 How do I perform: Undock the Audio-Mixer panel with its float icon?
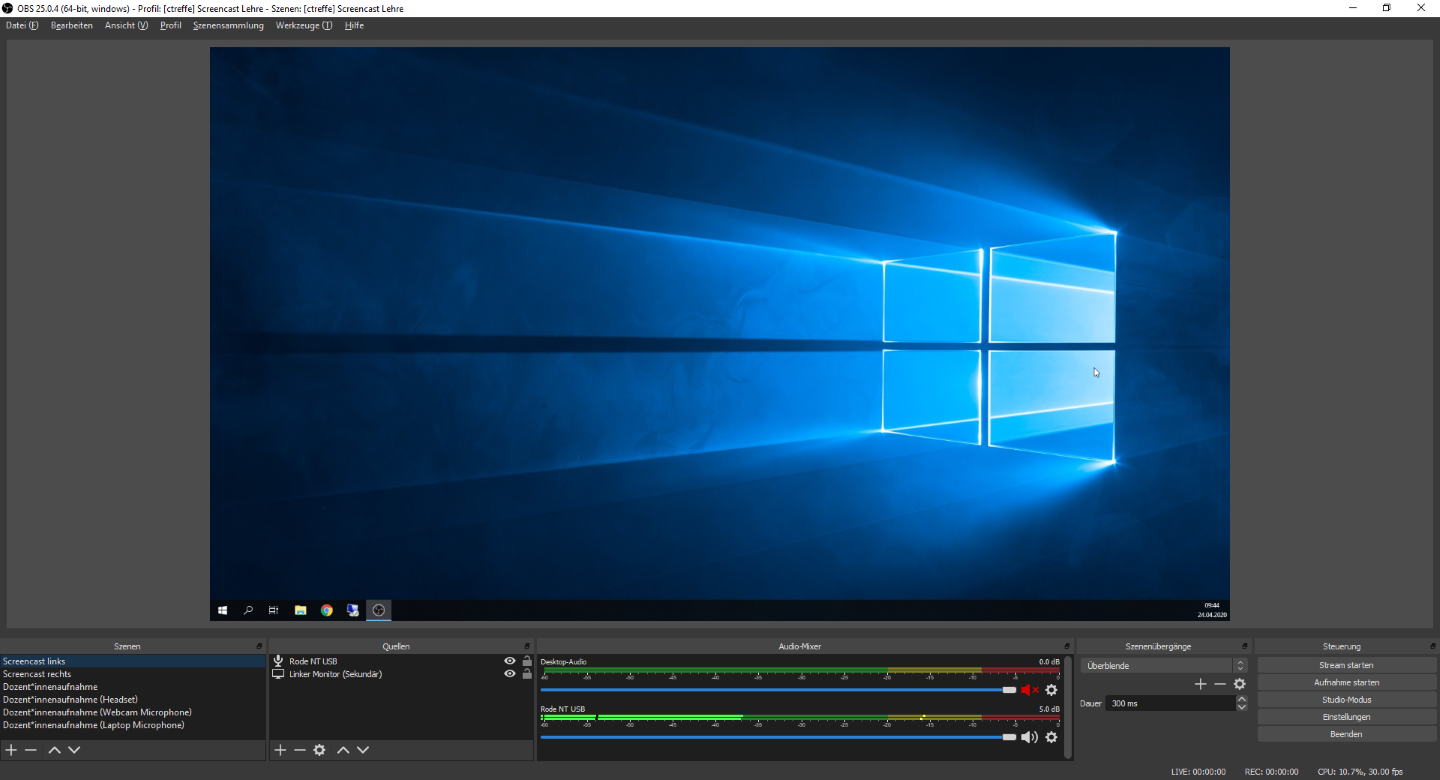click(x=1067, y=646)
